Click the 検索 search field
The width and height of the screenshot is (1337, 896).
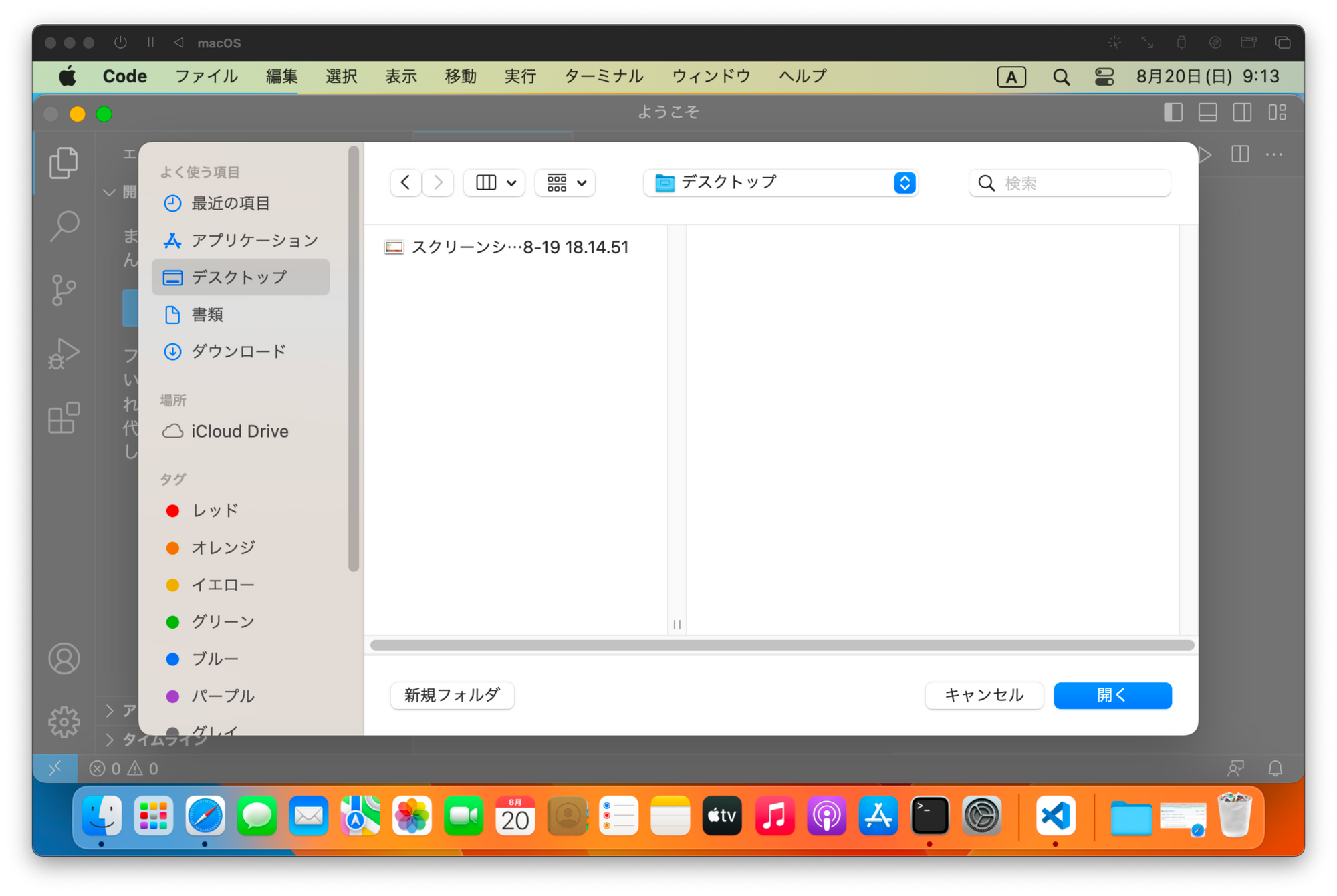pyautogui.click(x=1070, y=183)
